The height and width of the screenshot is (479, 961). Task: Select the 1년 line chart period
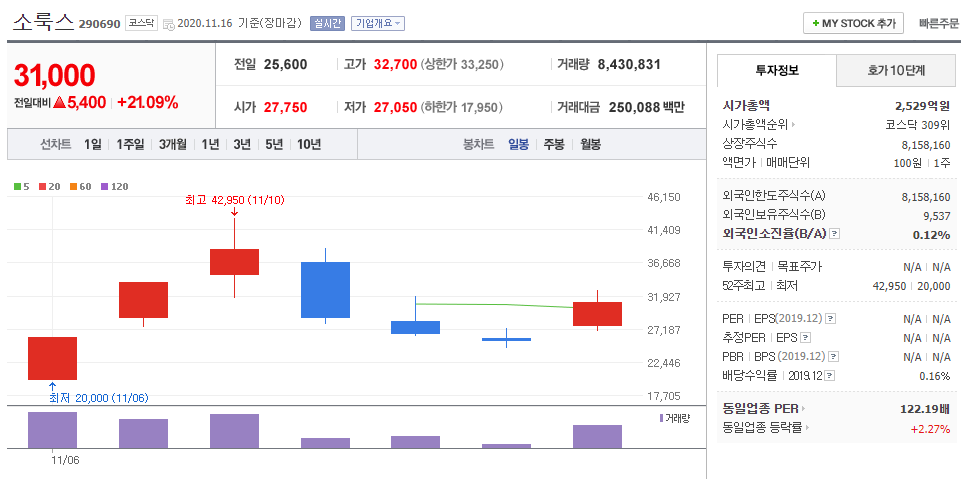click(210, 145)
